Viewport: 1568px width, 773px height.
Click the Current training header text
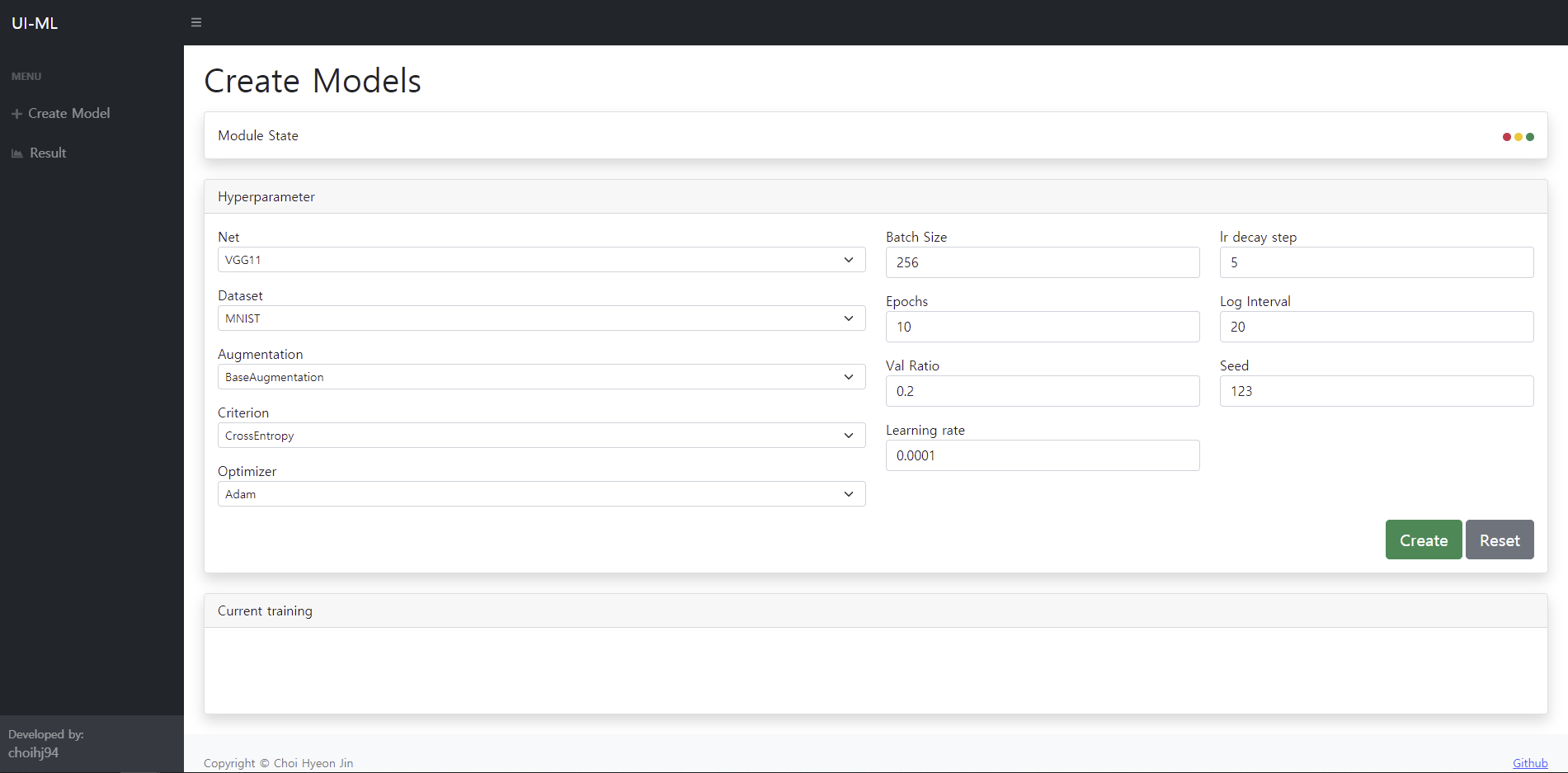(265, 611)
